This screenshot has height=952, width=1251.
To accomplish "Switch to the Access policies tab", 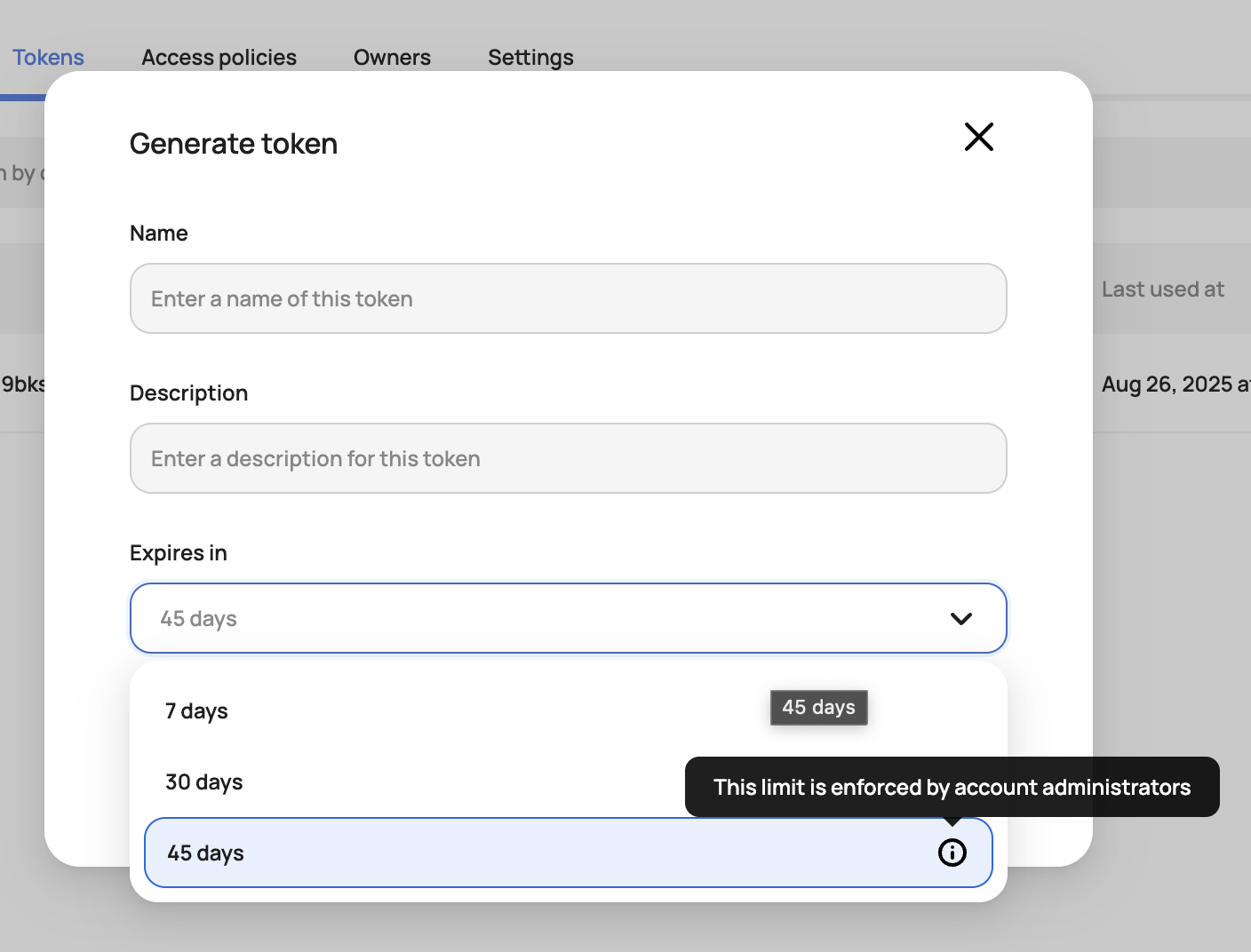I will pyautogui.click(x=219, y=58).
